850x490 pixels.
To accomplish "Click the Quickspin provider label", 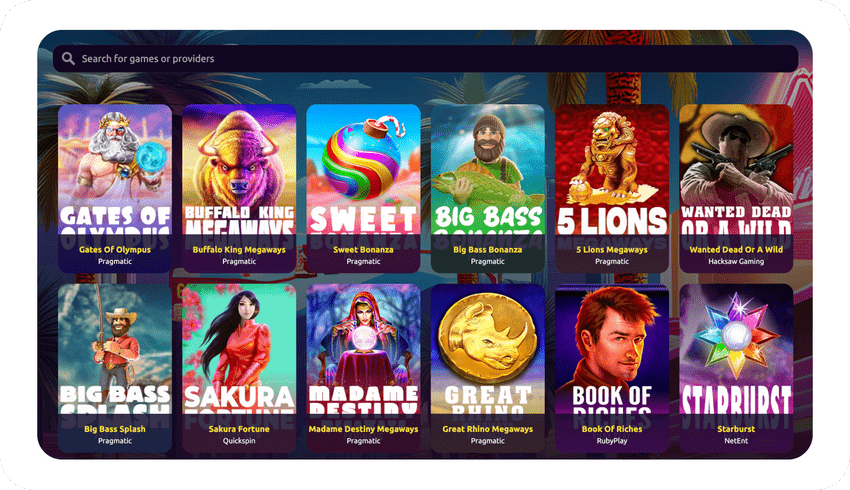I will pos(239,441).
